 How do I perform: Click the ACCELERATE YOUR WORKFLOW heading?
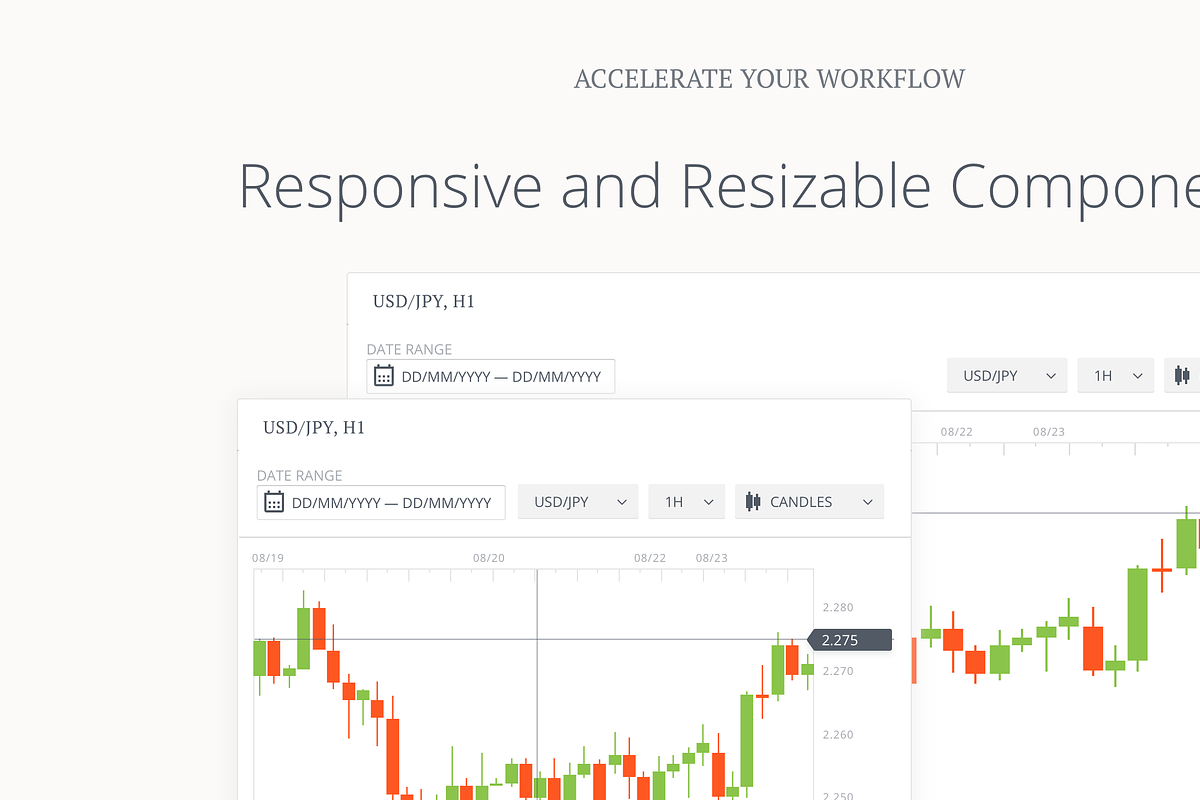click(x=769, y=79)
